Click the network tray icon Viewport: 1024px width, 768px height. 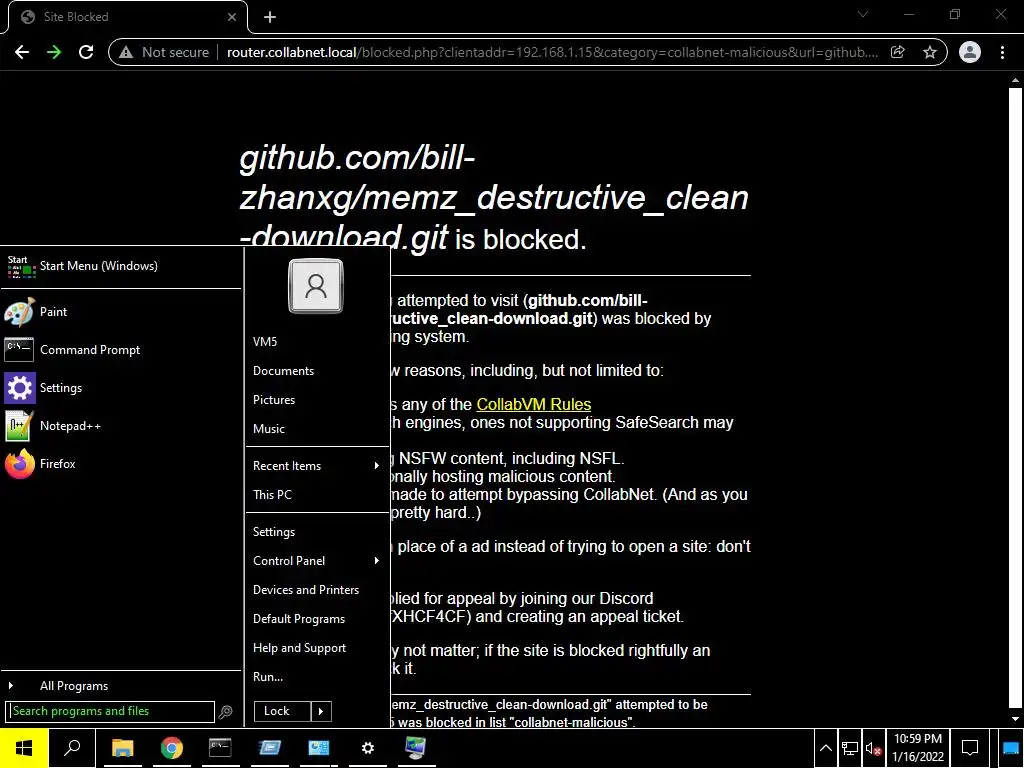pyautogui.click(x=850, y=748)
